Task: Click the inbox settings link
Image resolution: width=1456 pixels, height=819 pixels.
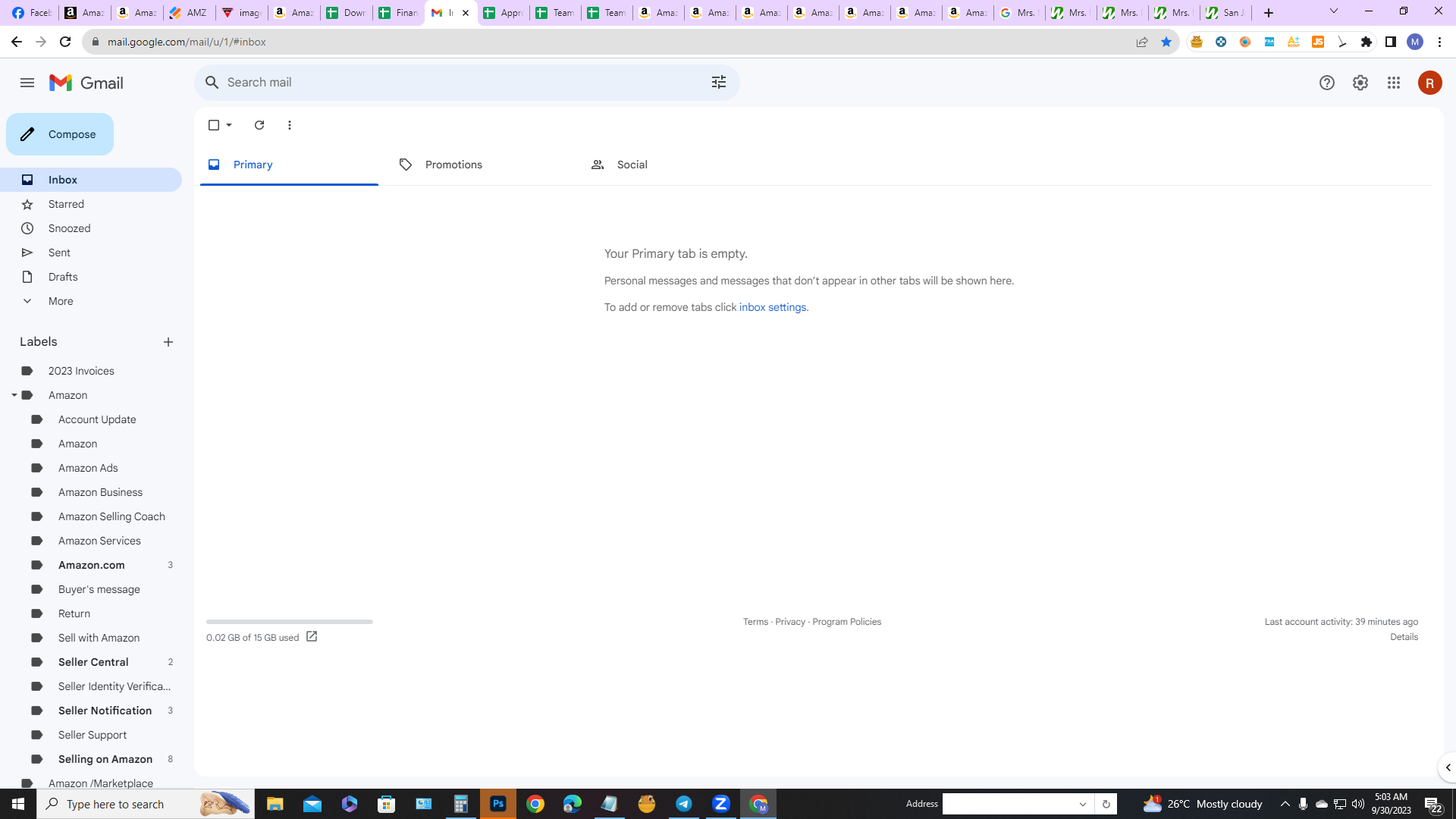Action: coord(773,307)
